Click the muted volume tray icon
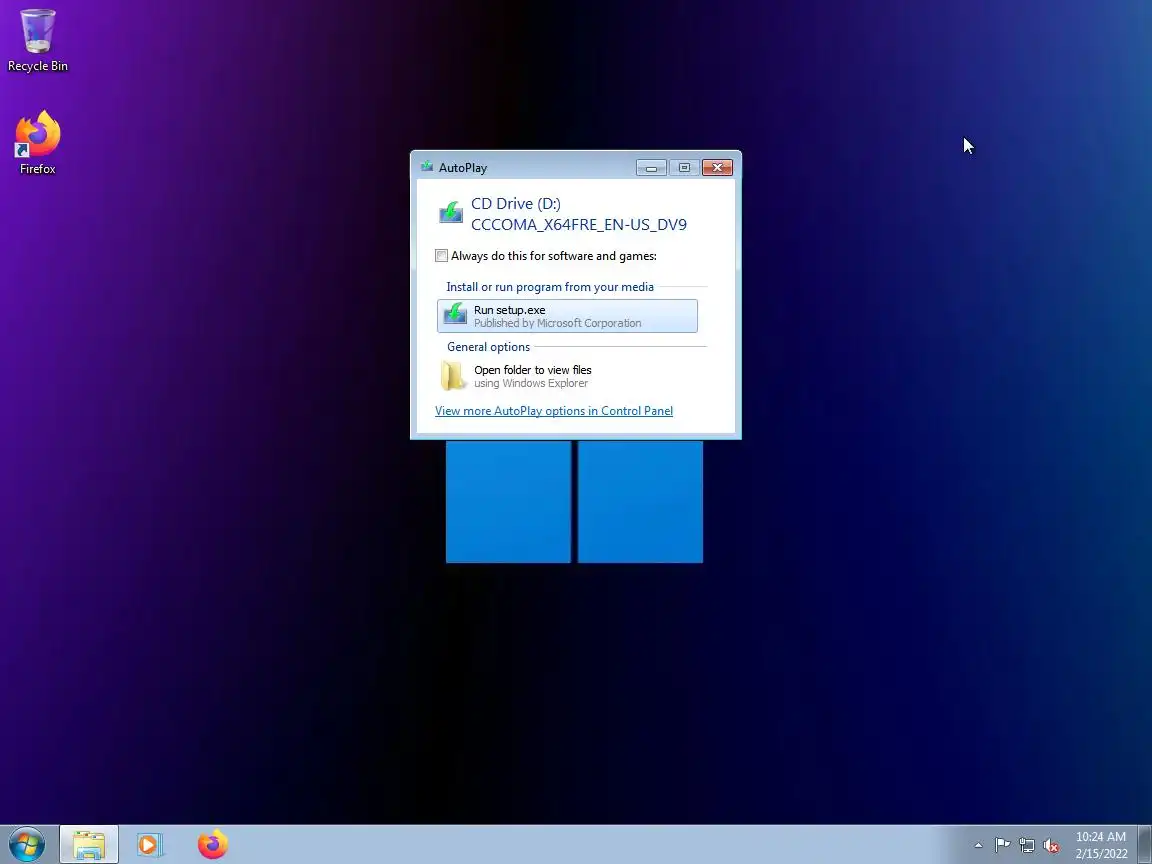Viewport: 1152px width, 864px height. (1051, 846)
